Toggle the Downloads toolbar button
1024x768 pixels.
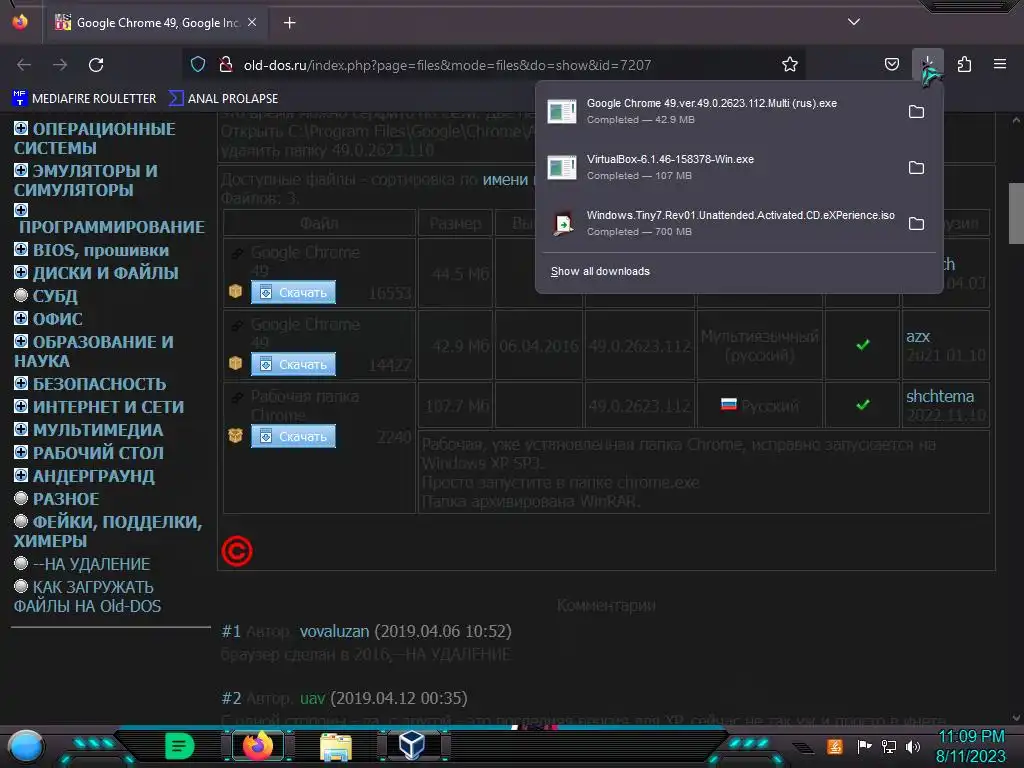(928, 65)
